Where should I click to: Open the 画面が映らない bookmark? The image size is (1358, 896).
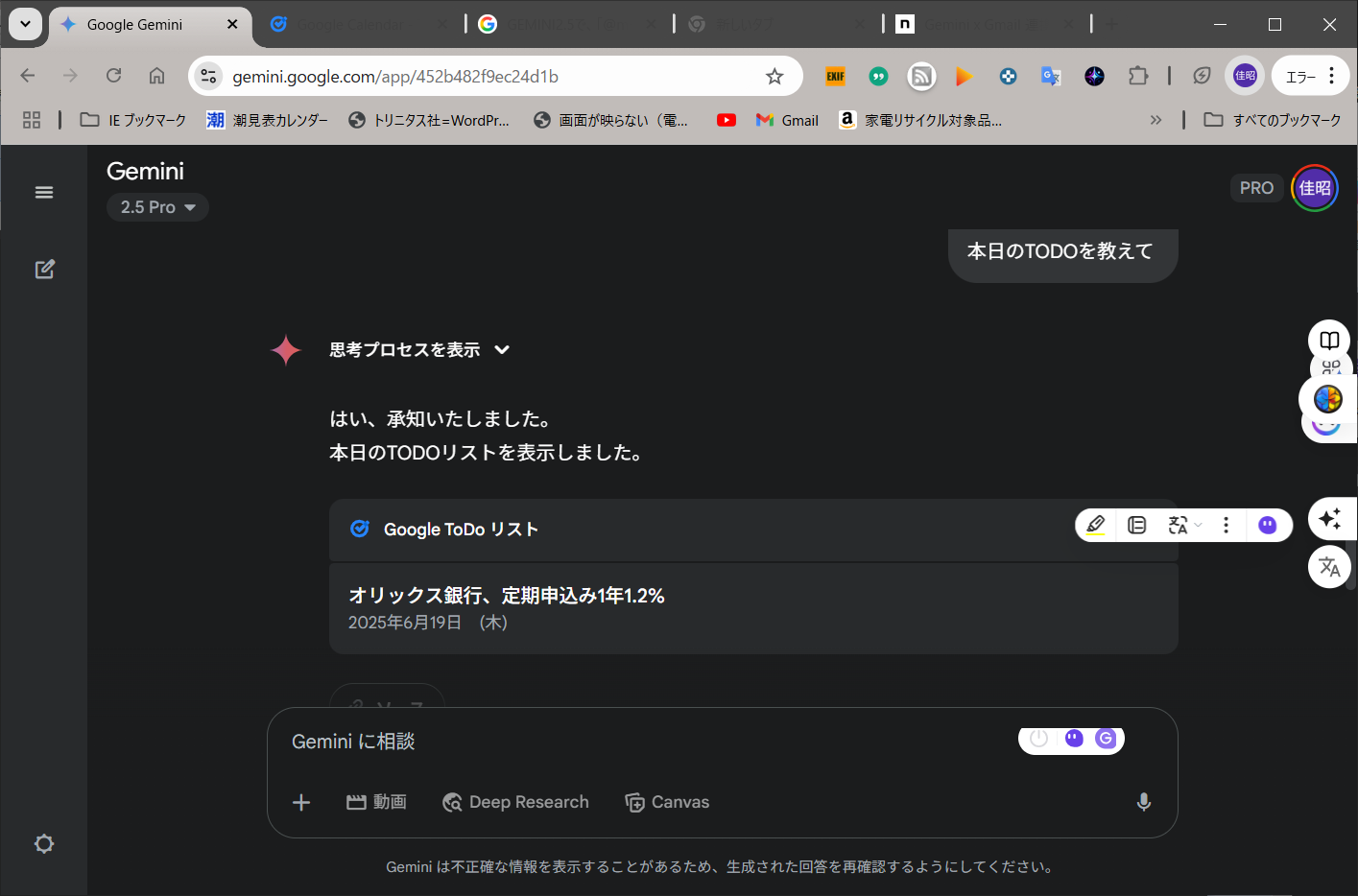click(611, 120)
